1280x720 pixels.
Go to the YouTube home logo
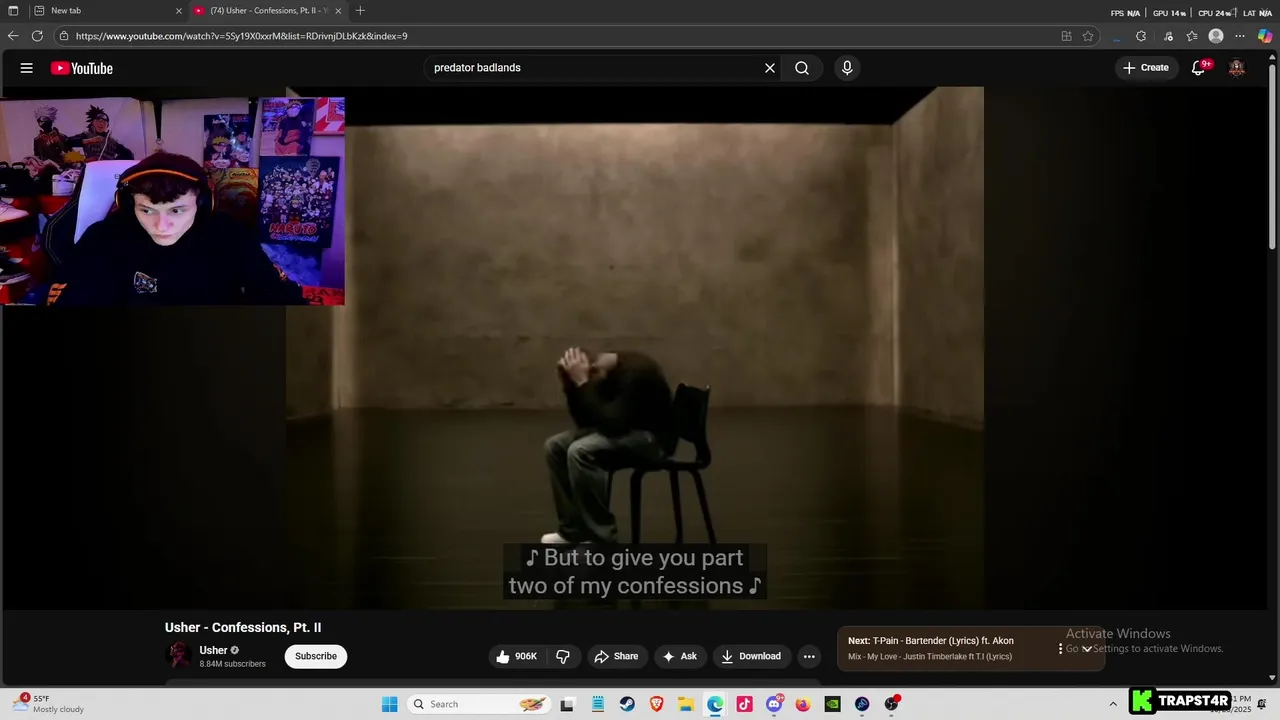tap(82, 68)
